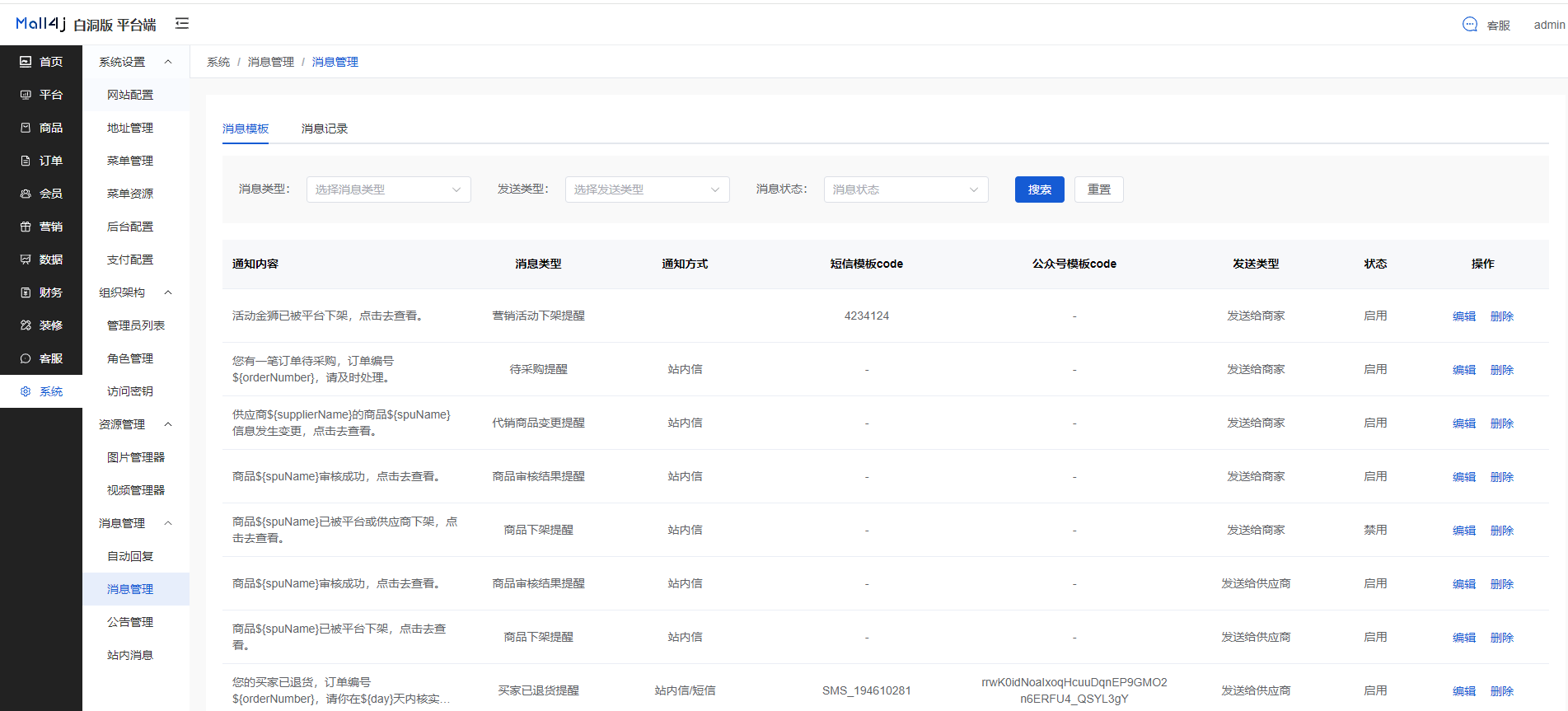
Task: Click the 财务 finance icon in sidebar
Action: (26, 292)
